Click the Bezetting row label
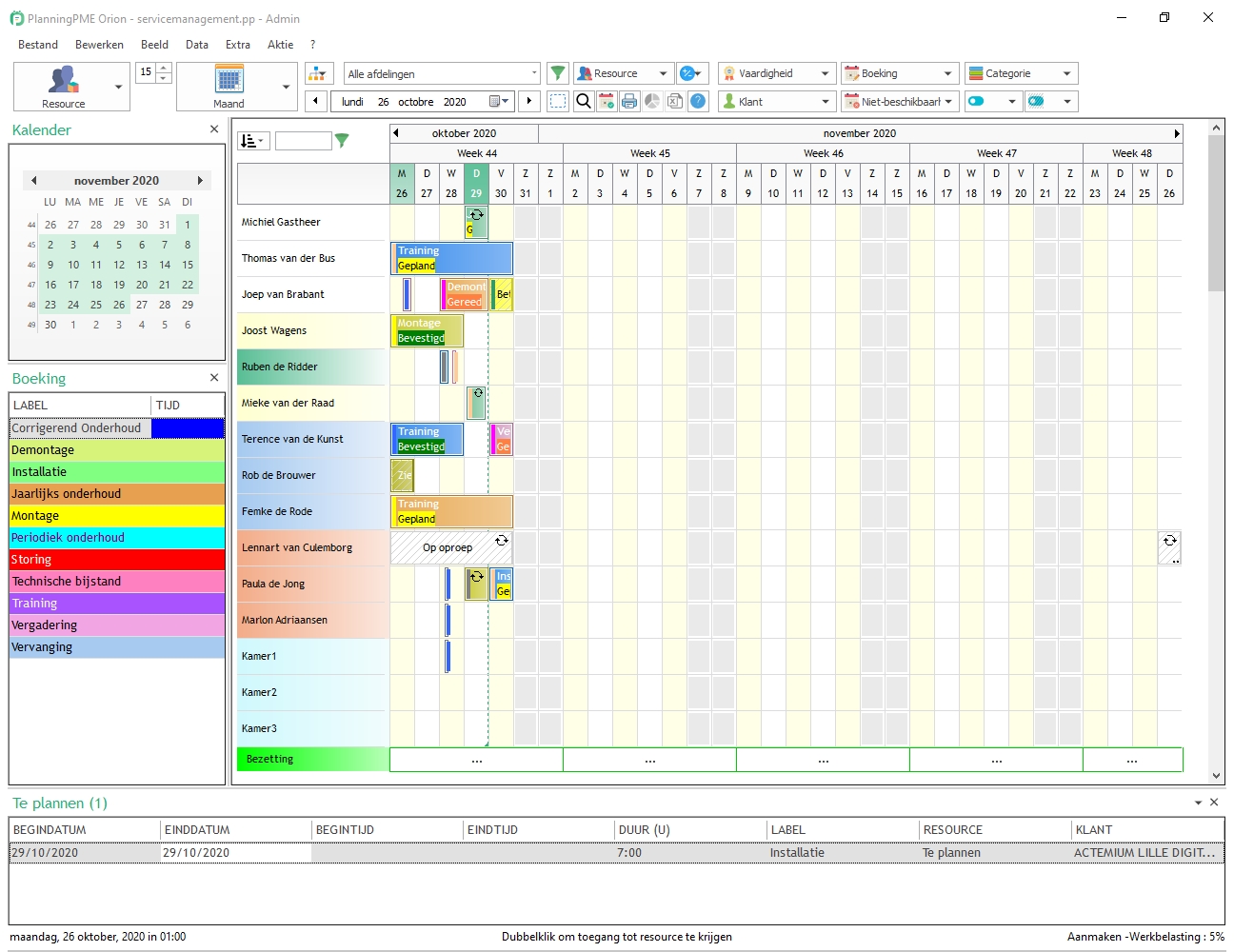 tap(312, 759)
